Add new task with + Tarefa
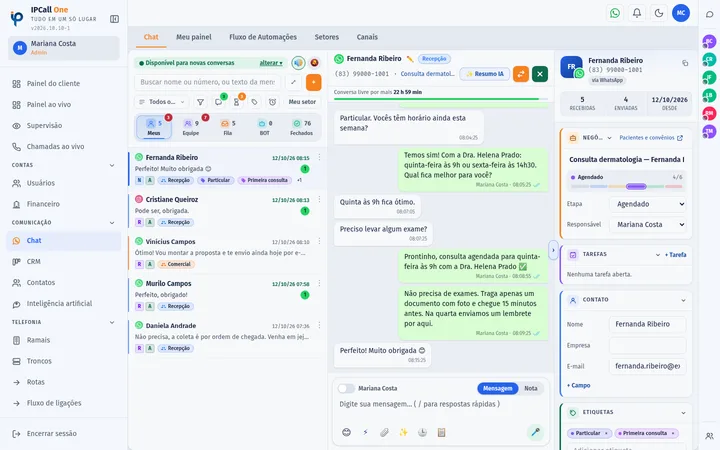 [675, 254]
